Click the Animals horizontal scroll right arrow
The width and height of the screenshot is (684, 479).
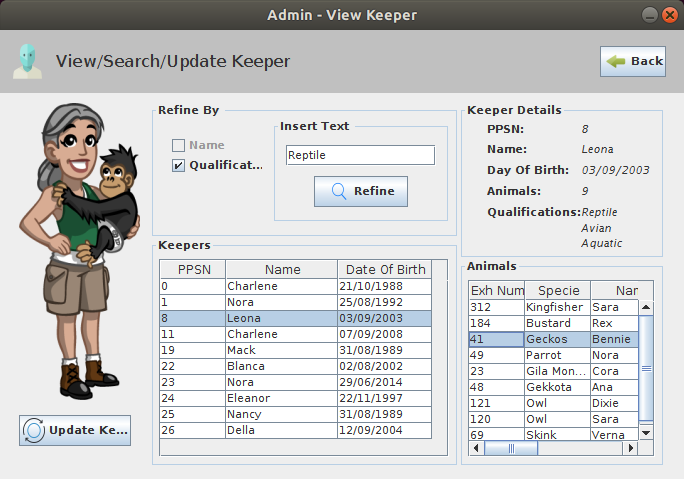[x=631, y=449]
